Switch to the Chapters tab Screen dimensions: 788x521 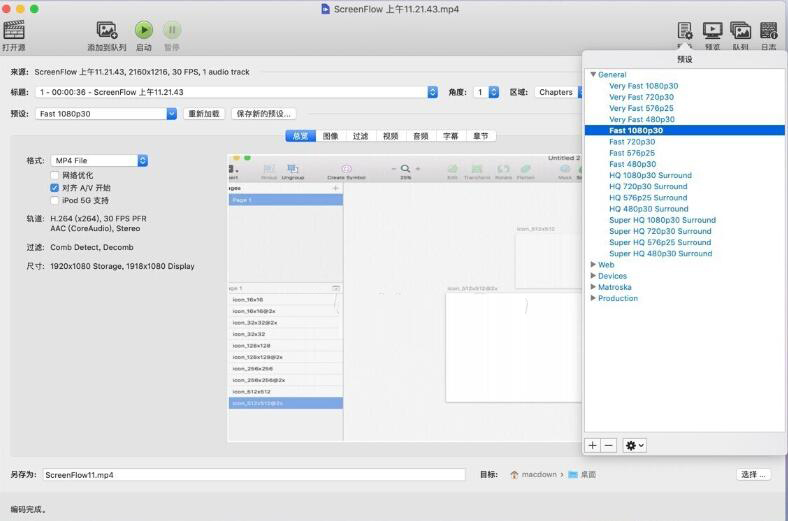(x=481, y=136)
